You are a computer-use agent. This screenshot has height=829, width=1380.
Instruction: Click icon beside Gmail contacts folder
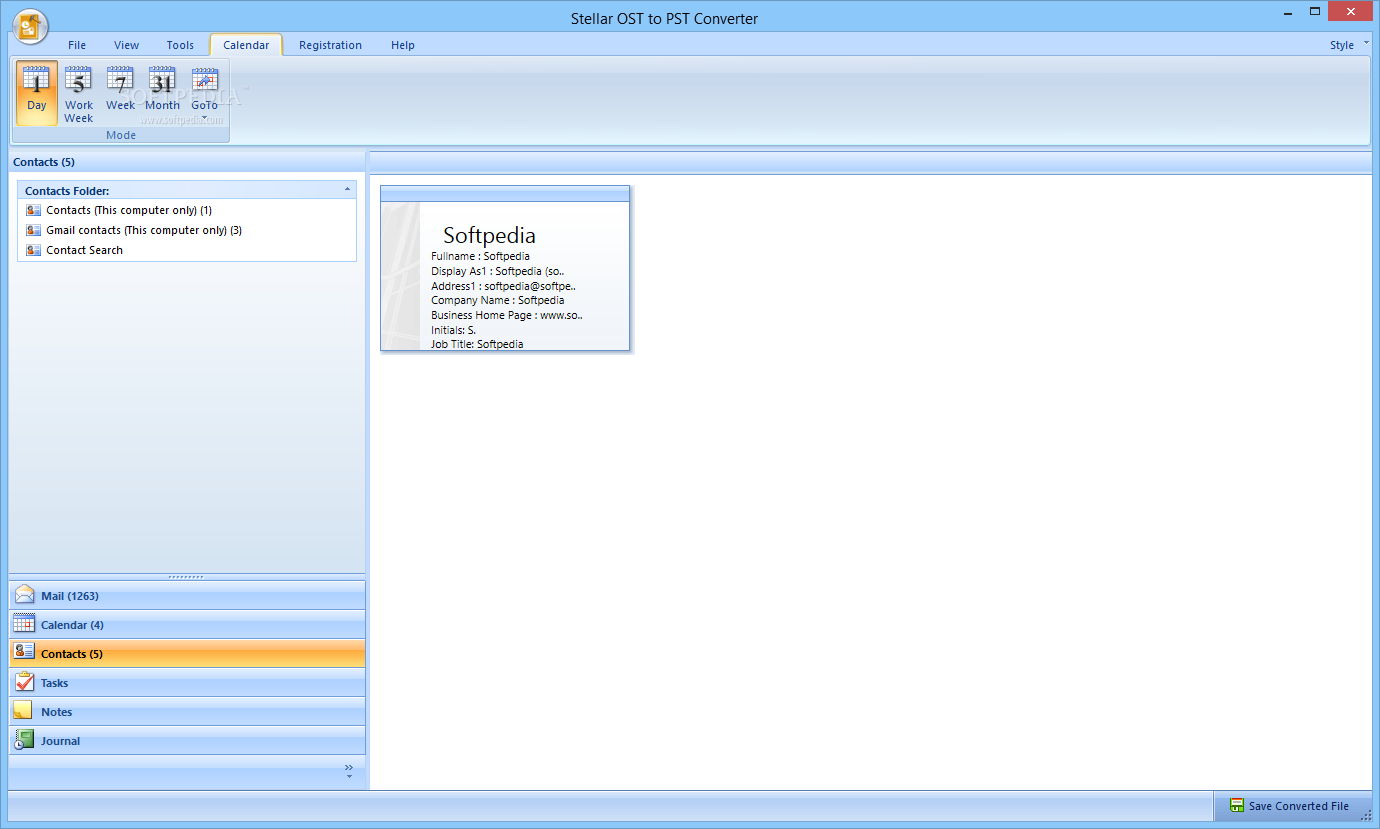[x=34, y=230]
